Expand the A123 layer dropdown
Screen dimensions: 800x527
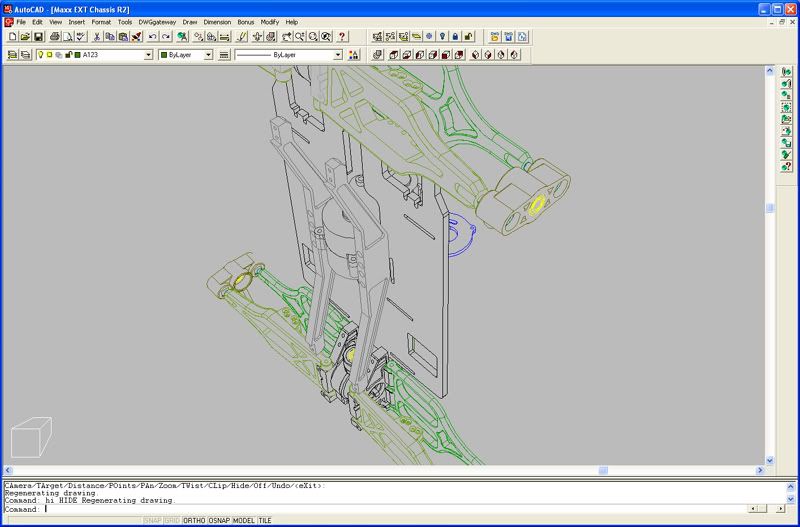tap(147, 55)
